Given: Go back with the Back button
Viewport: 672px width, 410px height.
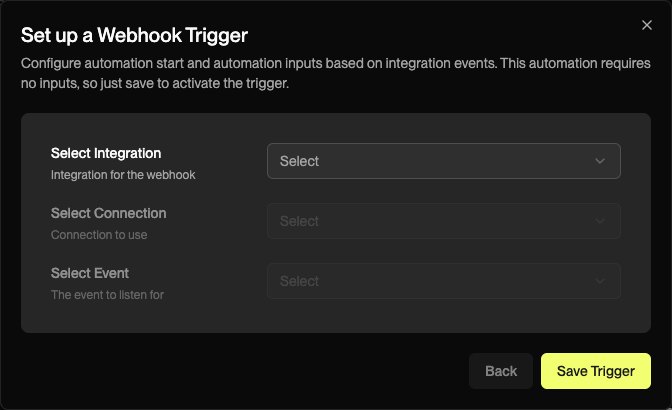Looking at the screenshot, I should [501, 371].
